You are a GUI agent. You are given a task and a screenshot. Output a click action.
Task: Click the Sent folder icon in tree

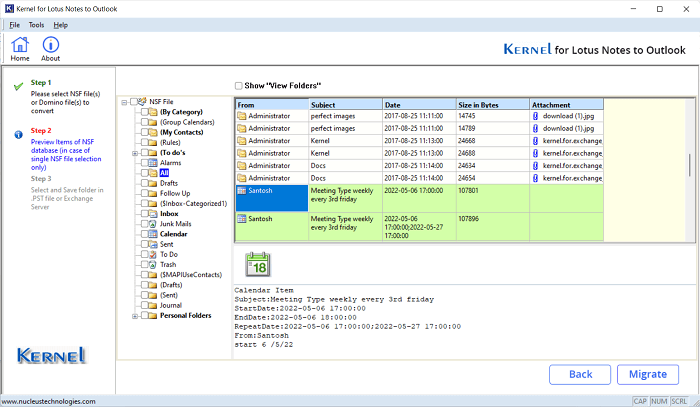(x=153, y=244)
